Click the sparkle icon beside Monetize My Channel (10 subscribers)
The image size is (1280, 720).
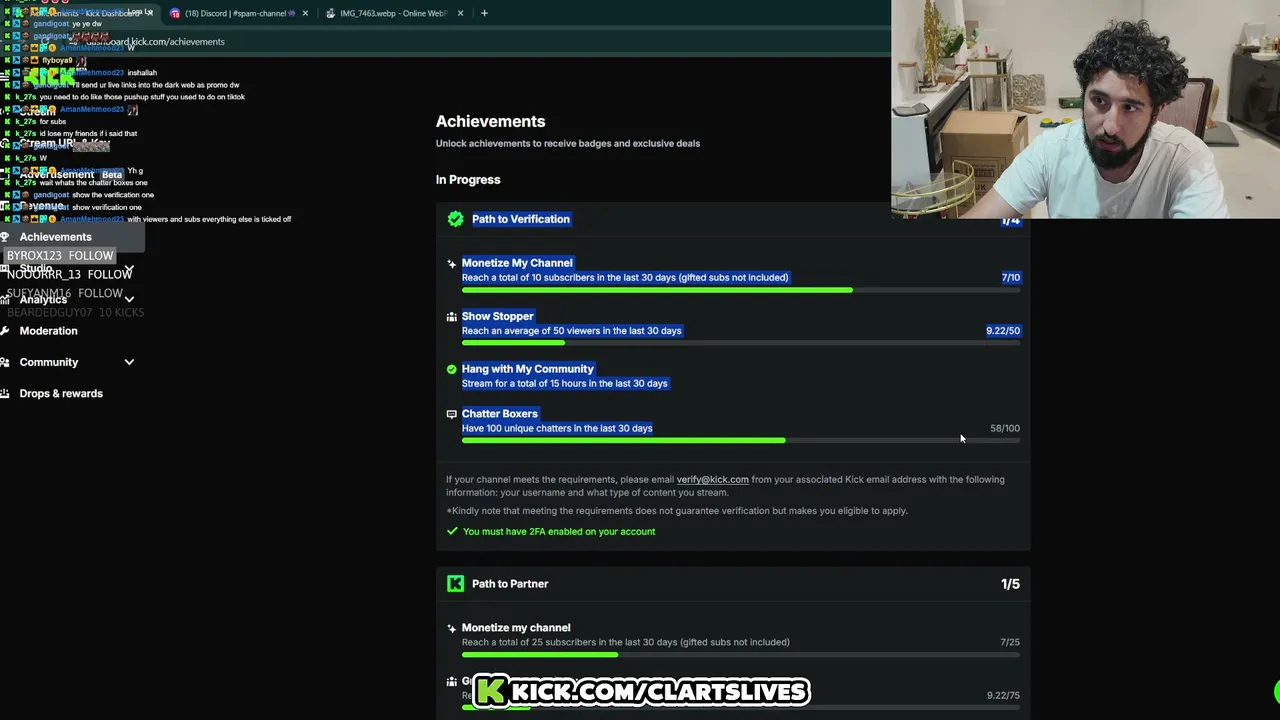pos(451,263)
